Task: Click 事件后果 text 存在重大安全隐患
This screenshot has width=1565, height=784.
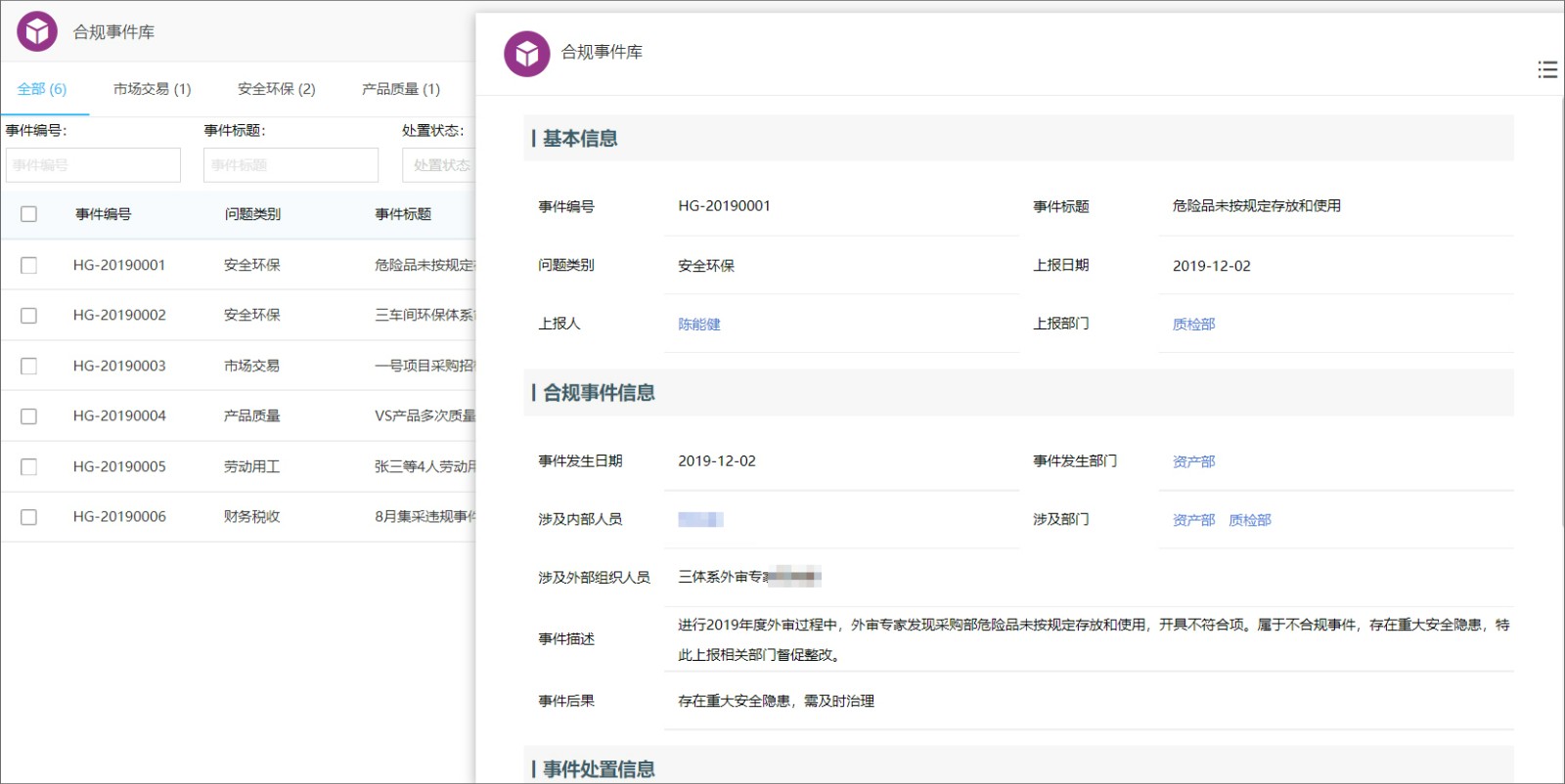Action: (x=734, y=701)
